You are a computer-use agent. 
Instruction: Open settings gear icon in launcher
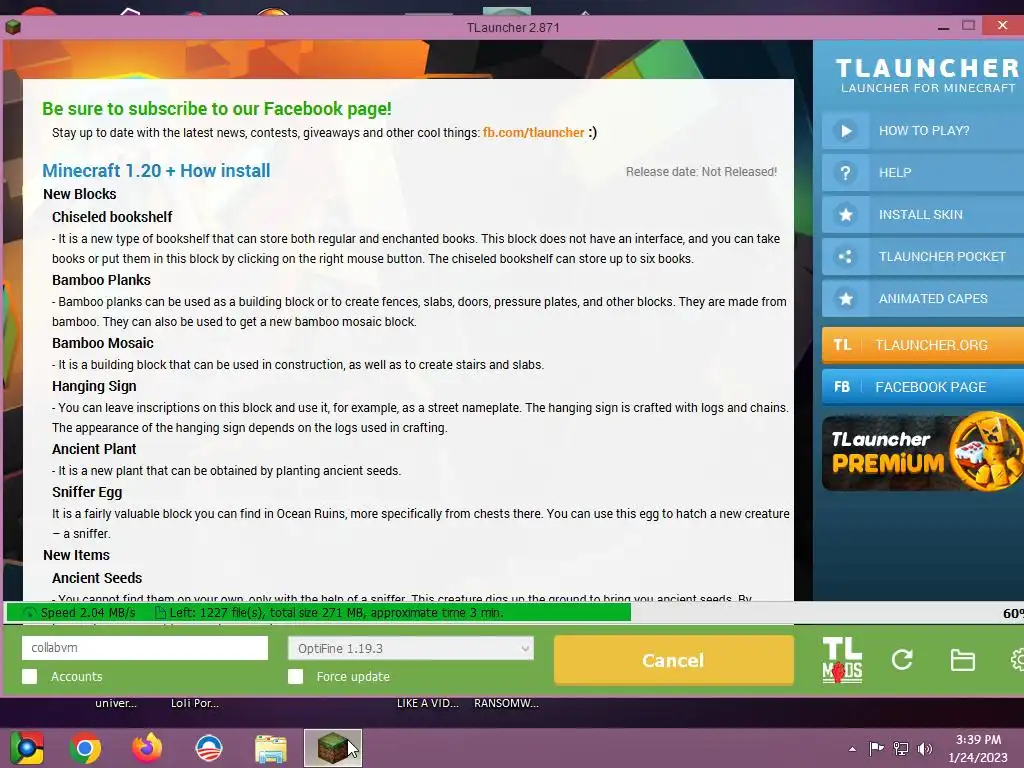point(1017,660)
